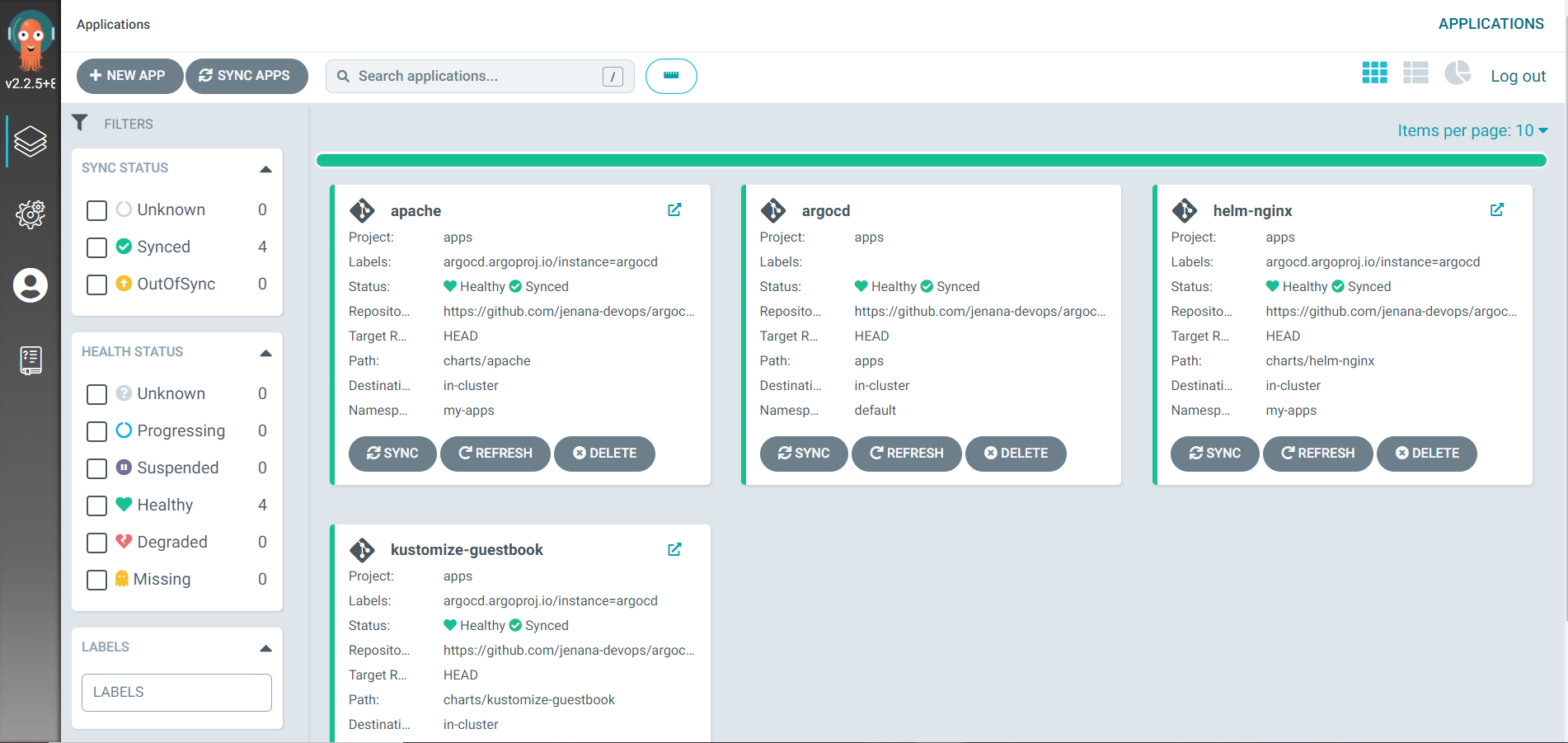1568x743 pixels.
Task: Check the Synced filter checkbox
Action: 96,247
